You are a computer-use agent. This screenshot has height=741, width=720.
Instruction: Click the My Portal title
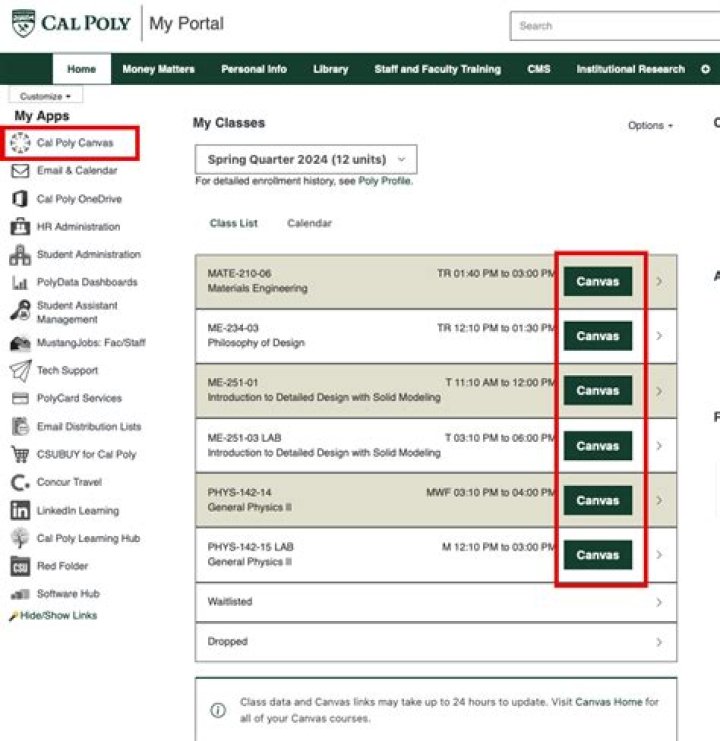click(x=187, y=24)
